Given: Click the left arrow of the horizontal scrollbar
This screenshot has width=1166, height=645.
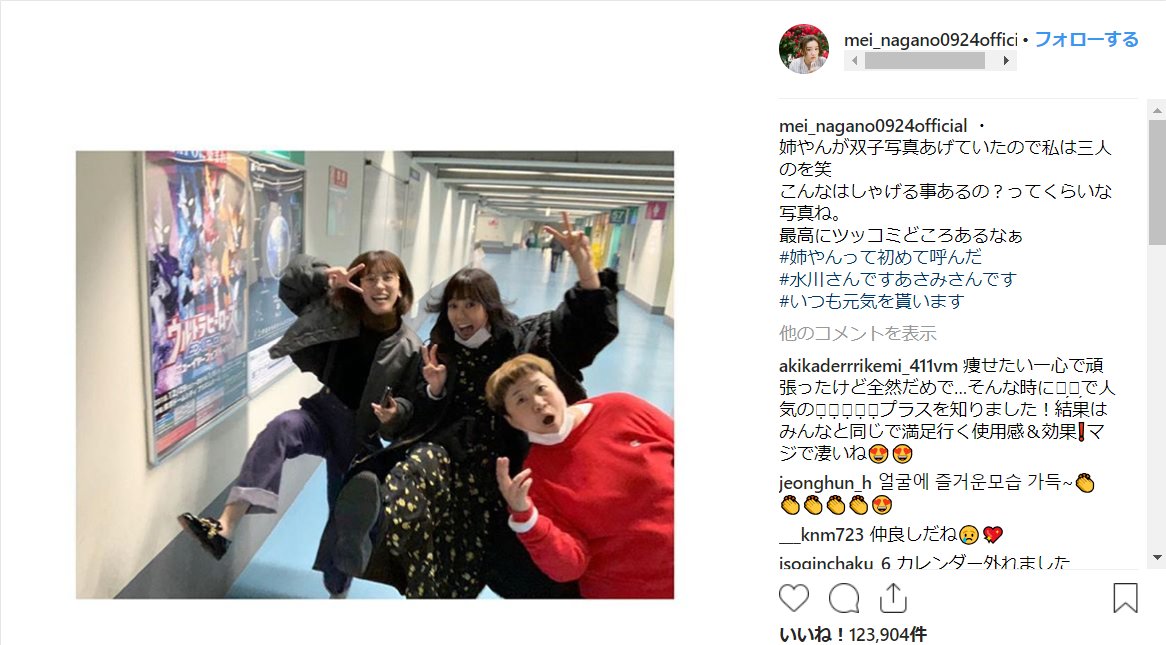Looking at the screenshot, I should click(x=854, y=61).
